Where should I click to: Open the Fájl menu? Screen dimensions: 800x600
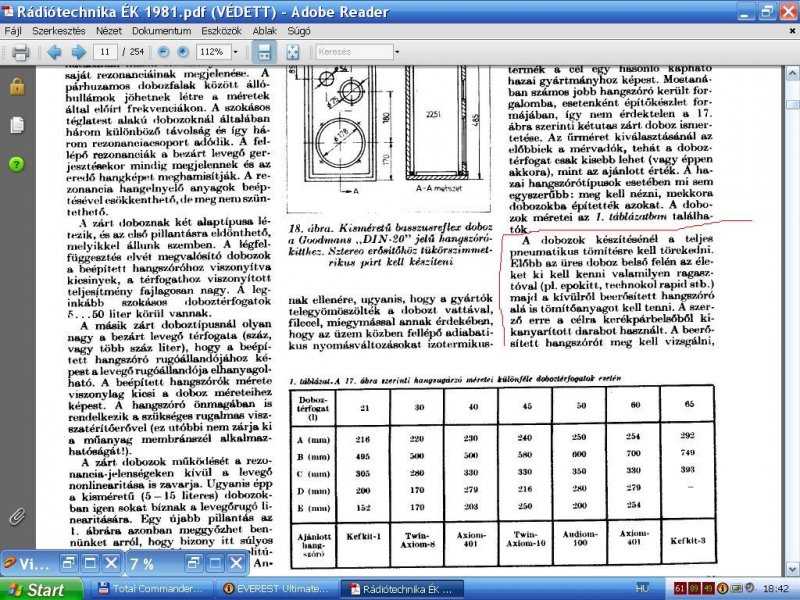[13, 31]
